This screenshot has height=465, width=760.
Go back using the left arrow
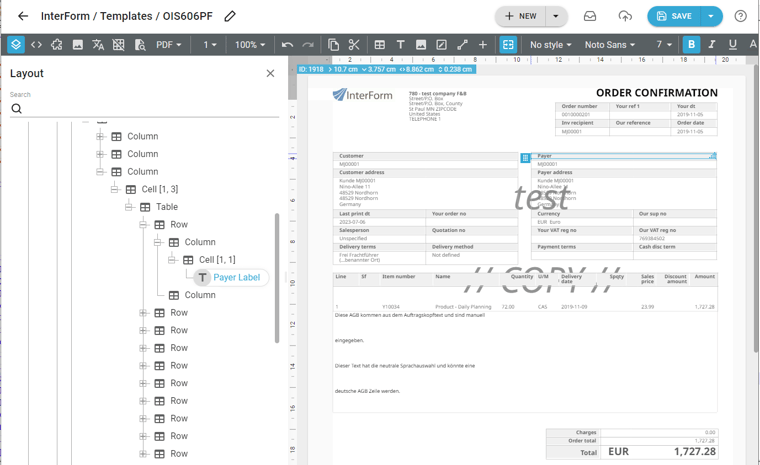[x=23, y=16]
